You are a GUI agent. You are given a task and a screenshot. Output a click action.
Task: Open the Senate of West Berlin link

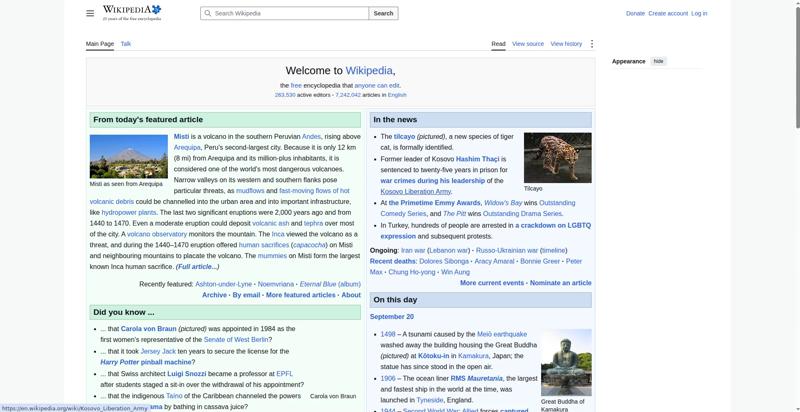click(236, 340)
